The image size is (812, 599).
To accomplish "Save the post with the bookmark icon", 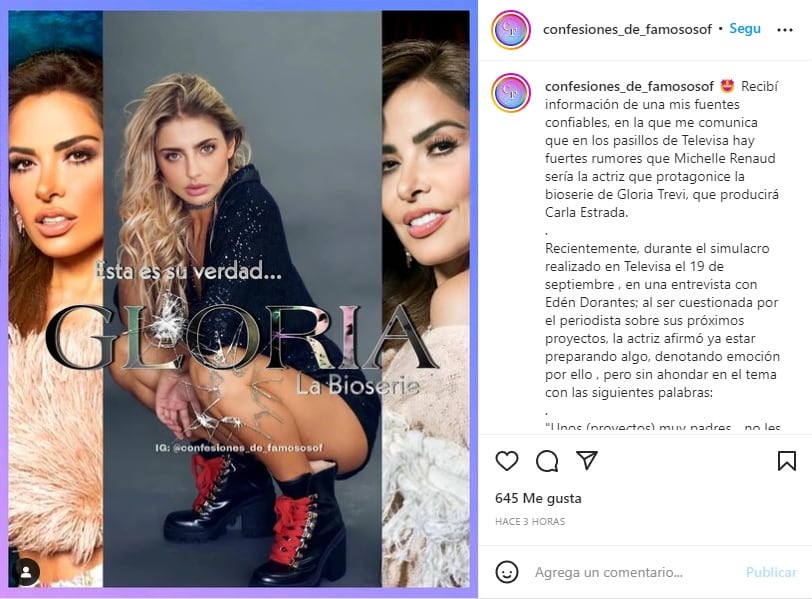I will tap(787, 461).
